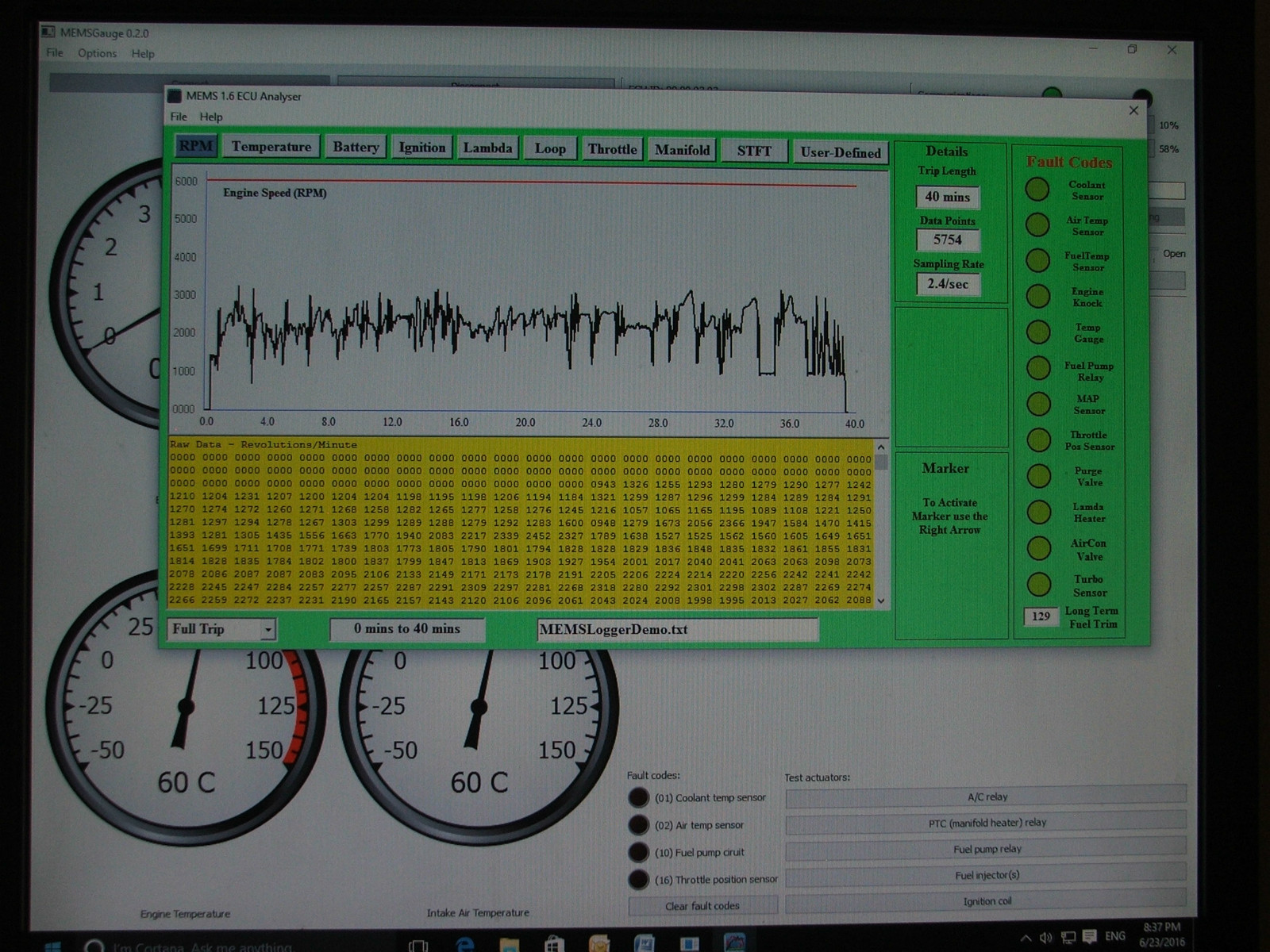The image size is (1270, 952).
Task: Click the Engine Knock fault indicator
Action: click(1037, 297)
